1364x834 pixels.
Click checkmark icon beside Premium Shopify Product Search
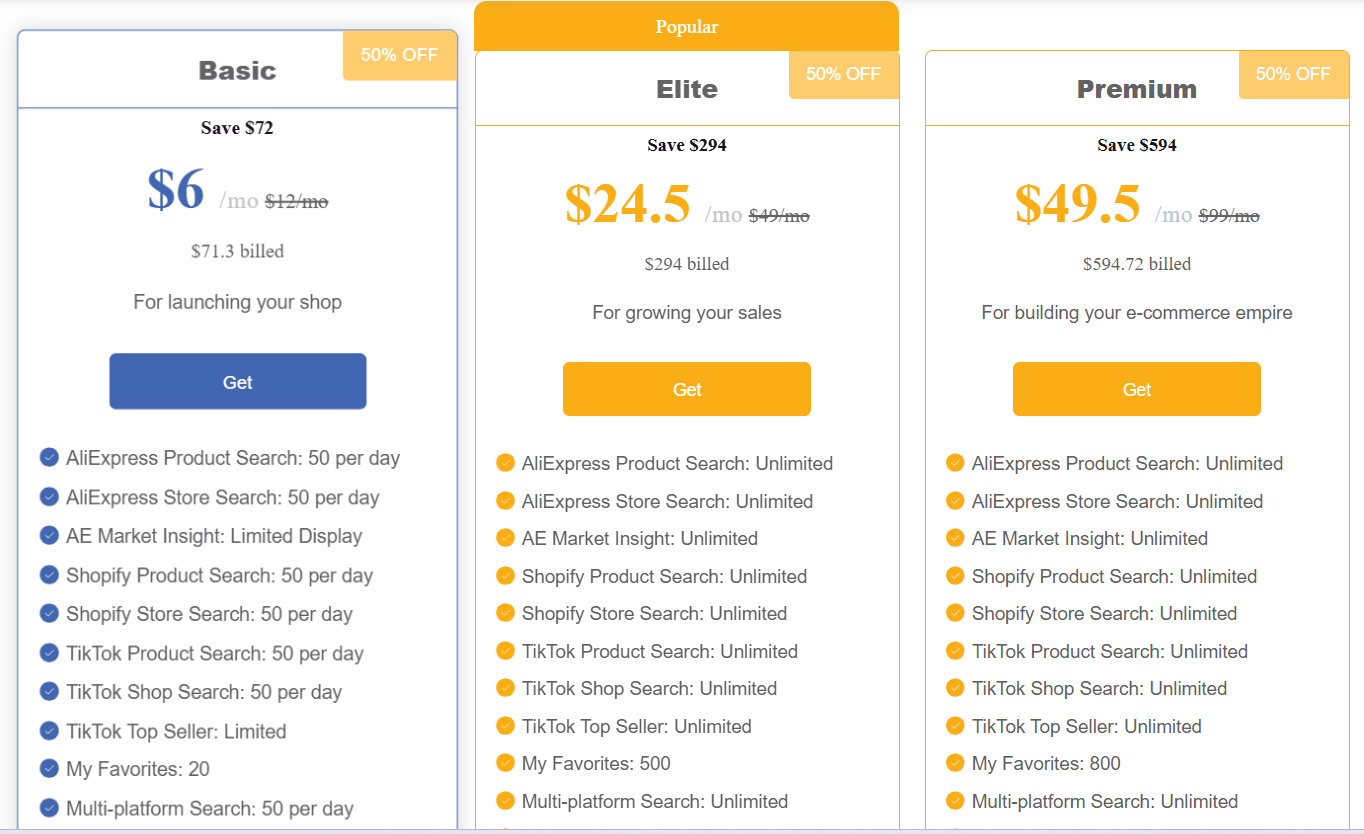pos(955,576)
